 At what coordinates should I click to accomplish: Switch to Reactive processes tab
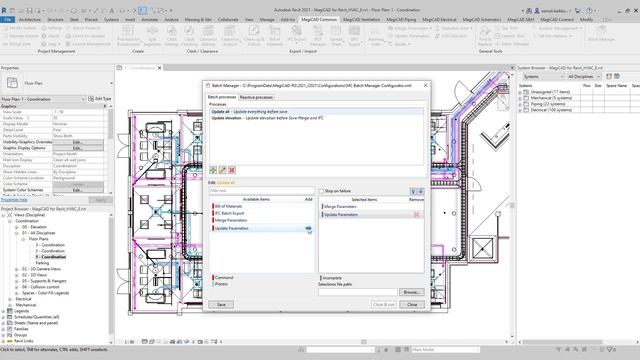point(256,97)
